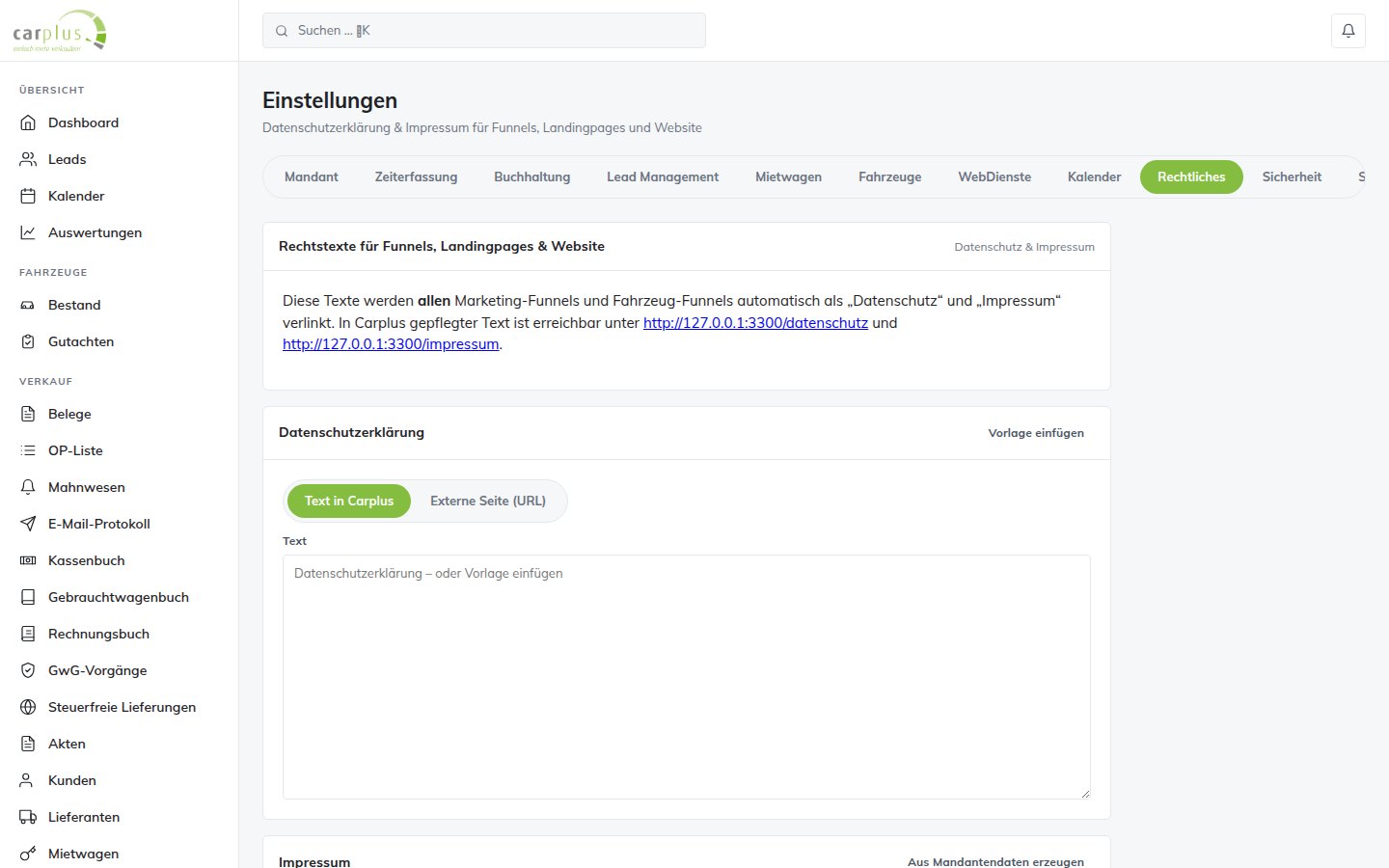
Task: Switch to the Zeiterfassung tab
Action: coord(417,176)
